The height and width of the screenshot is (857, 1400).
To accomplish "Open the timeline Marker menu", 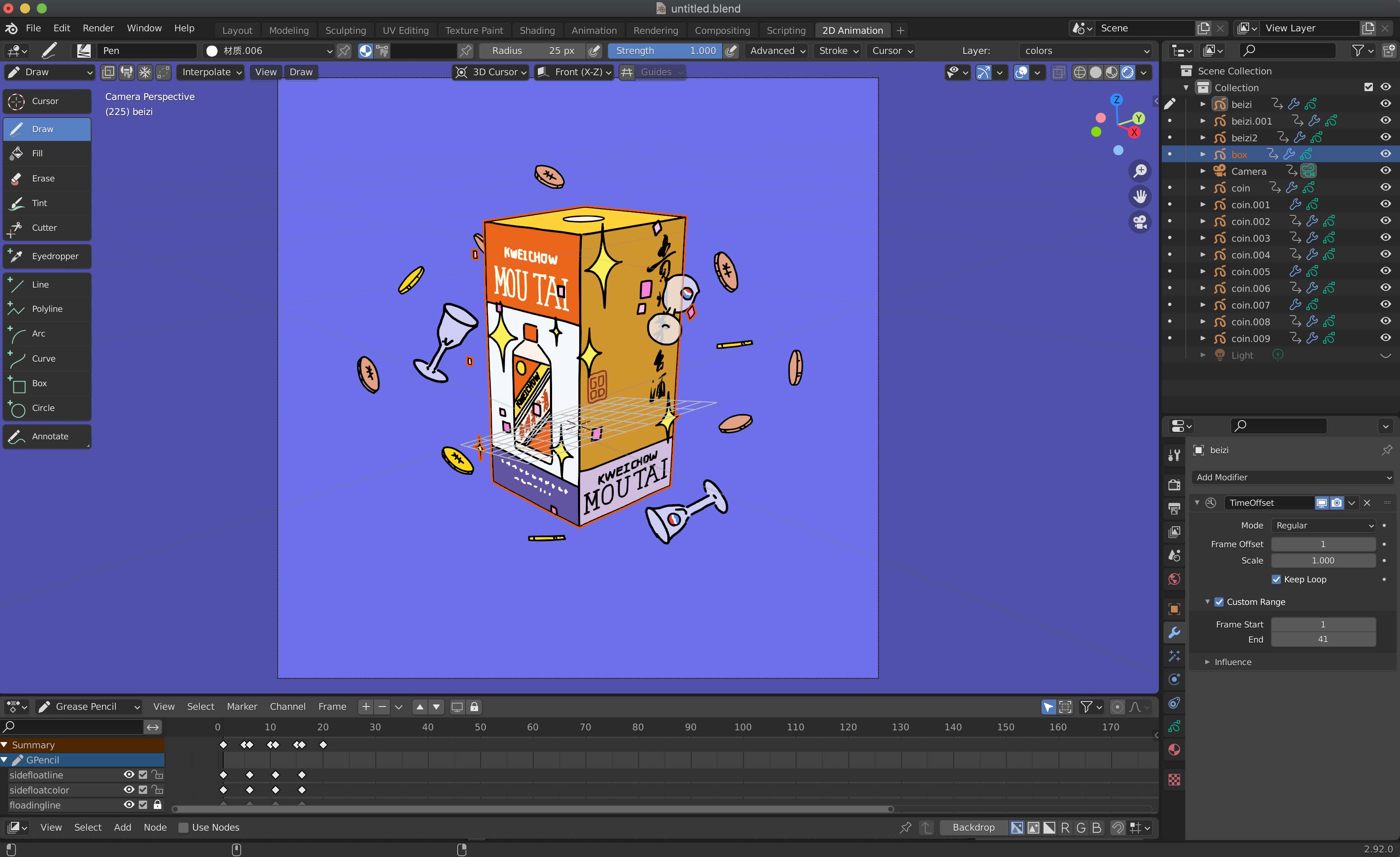I will 242,707.
